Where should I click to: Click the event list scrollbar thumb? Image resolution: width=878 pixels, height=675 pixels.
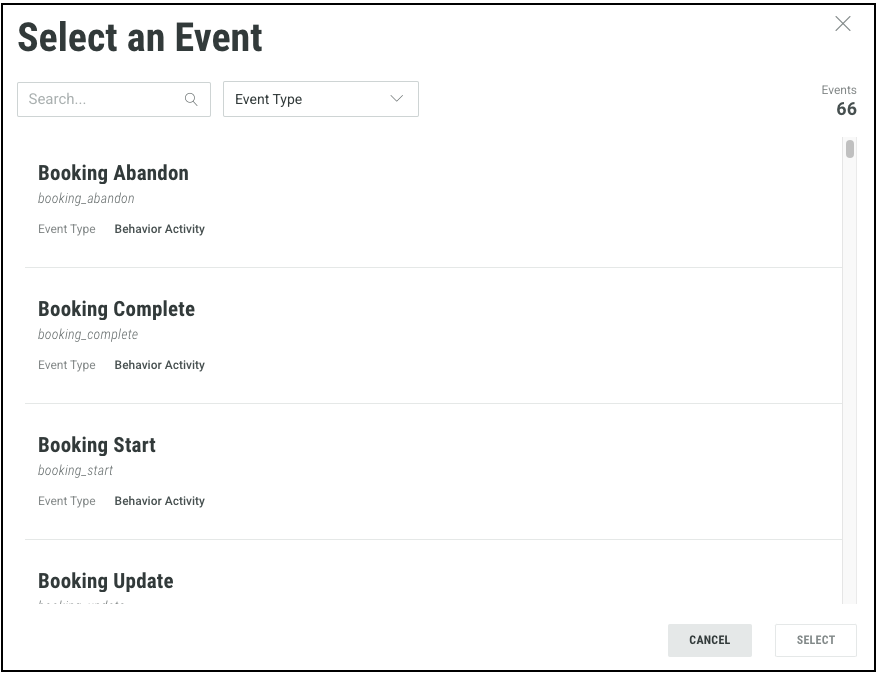850,150
